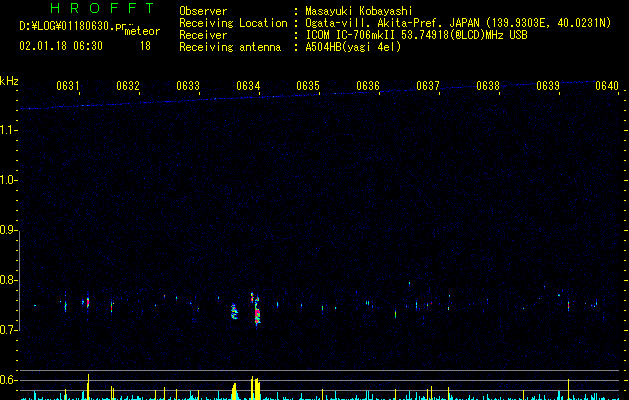Click the Receiver label
The width and height of the screenshot is (629, 400).
203,35
